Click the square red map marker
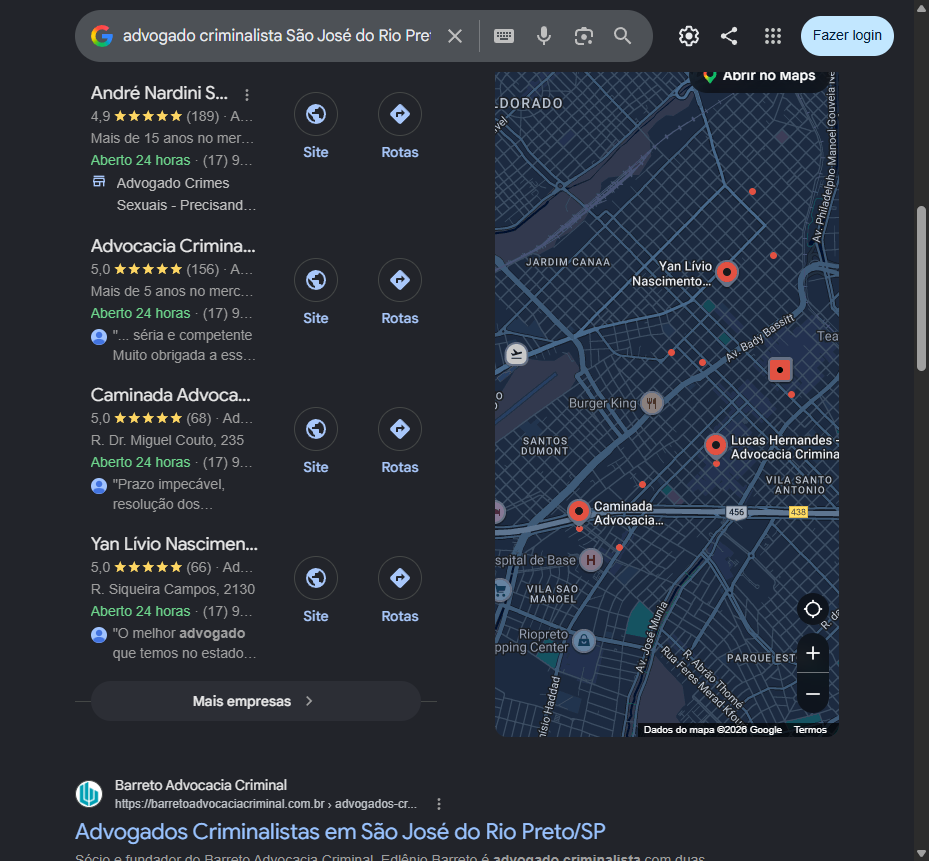This screenshot has height=861, width=929. tap(780, 370)
